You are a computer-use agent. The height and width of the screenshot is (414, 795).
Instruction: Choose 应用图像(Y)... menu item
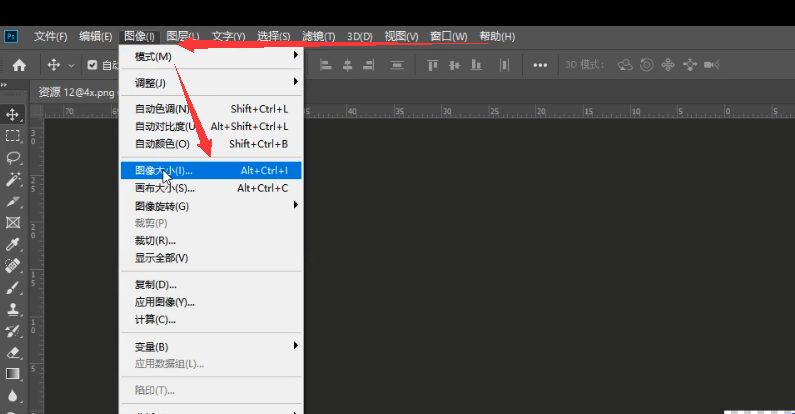pyautogui.click(x=211, y=302)
